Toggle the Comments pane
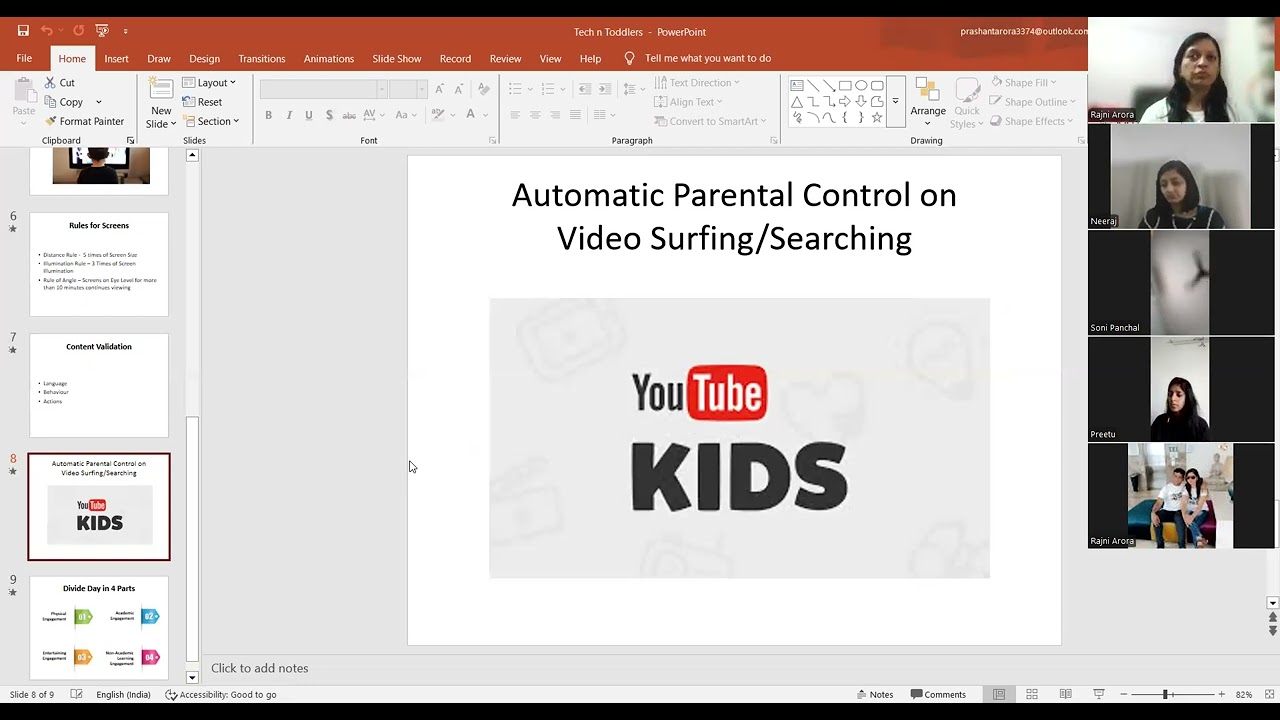This screenshot has width=1280, height=720. click(x=938, y=694)
